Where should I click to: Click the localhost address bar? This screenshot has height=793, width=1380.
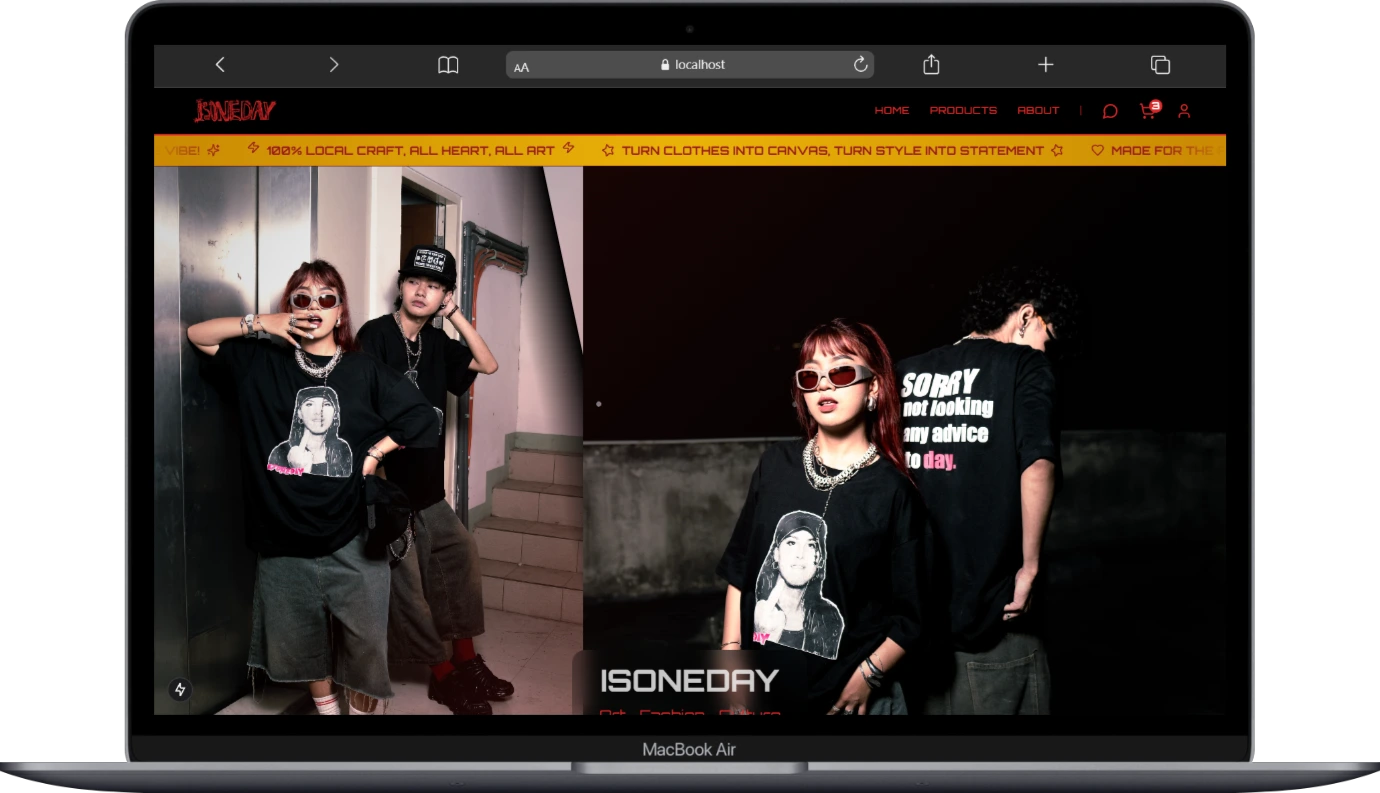tap(700, 64)
